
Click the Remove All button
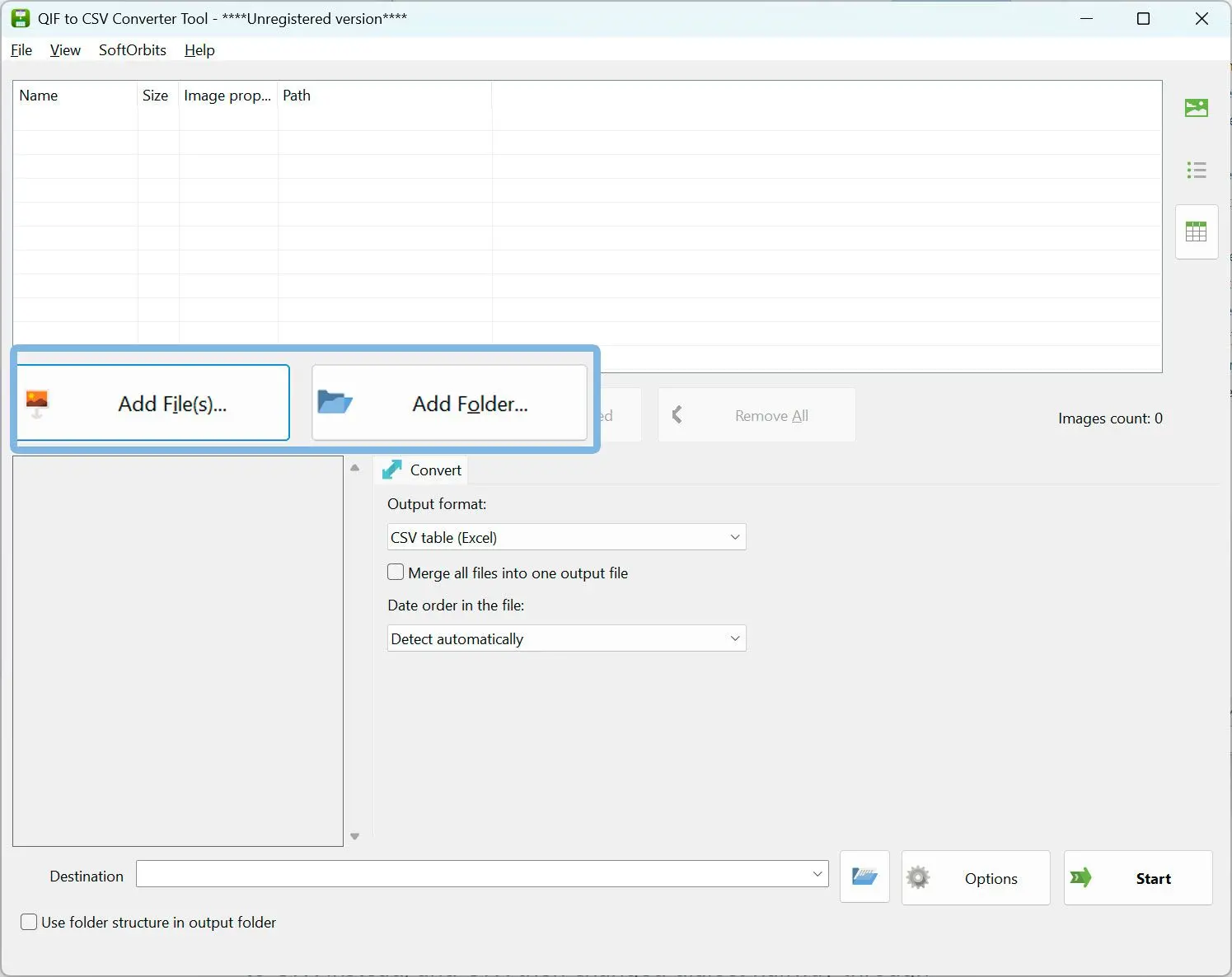click(x=757, y=415)
